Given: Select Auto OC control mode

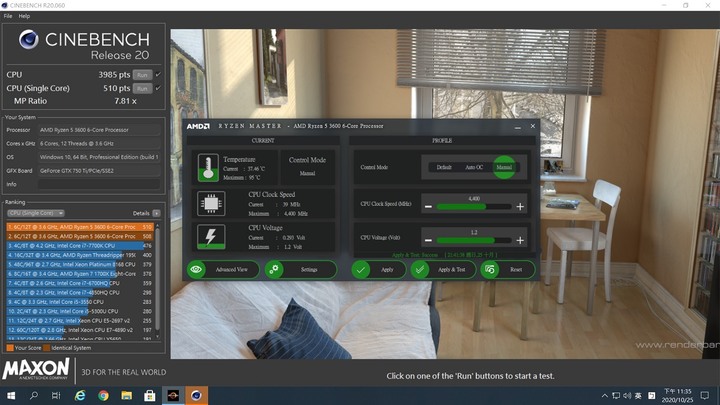Looking at the screenshot, I should point(474,167).
